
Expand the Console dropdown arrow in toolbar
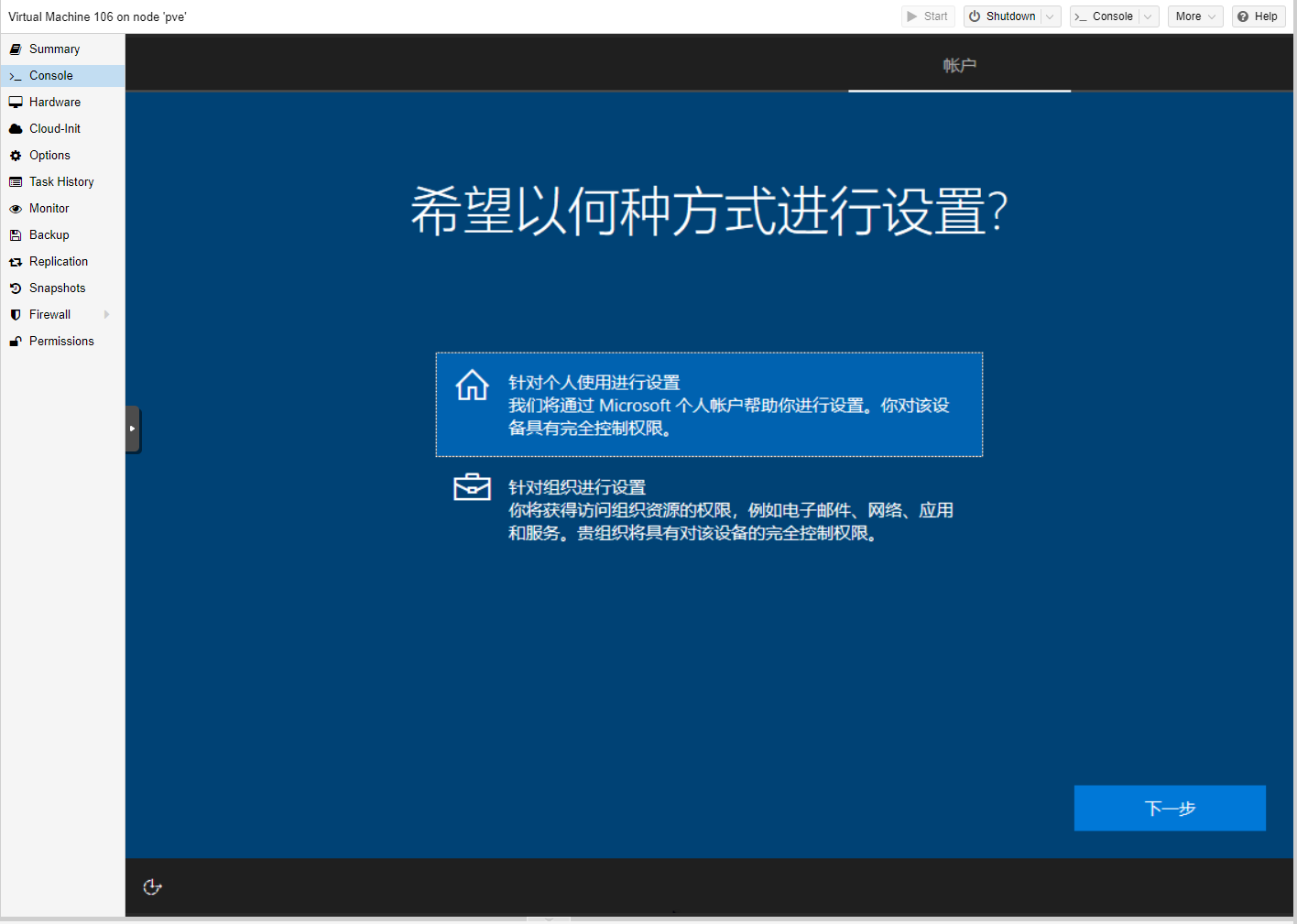(x=1148, y=16)
